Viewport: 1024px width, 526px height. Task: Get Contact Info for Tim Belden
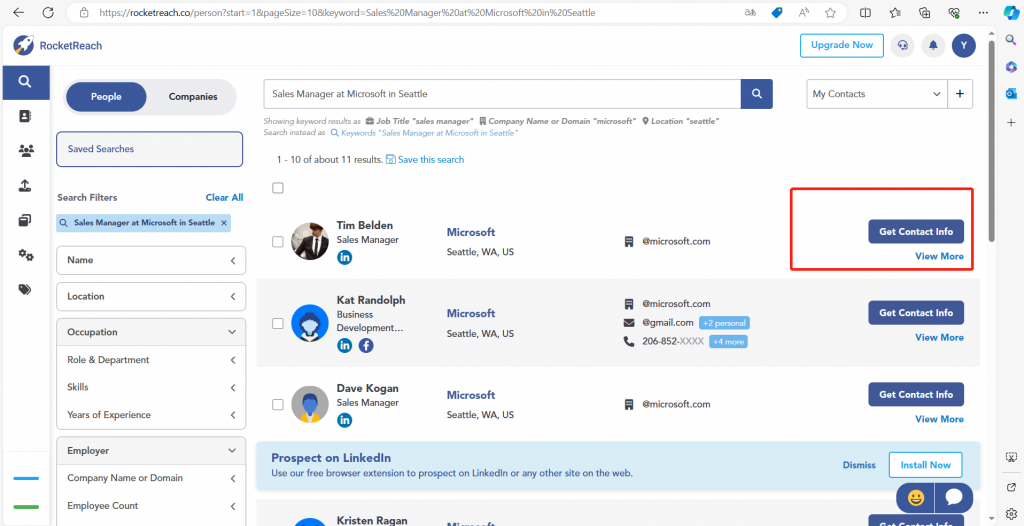916,231
